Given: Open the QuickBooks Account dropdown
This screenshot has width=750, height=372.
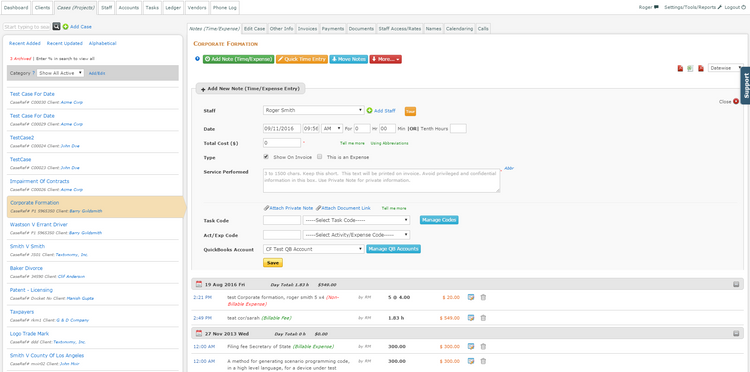Looking at the screenshot, I should click(314, 249).
